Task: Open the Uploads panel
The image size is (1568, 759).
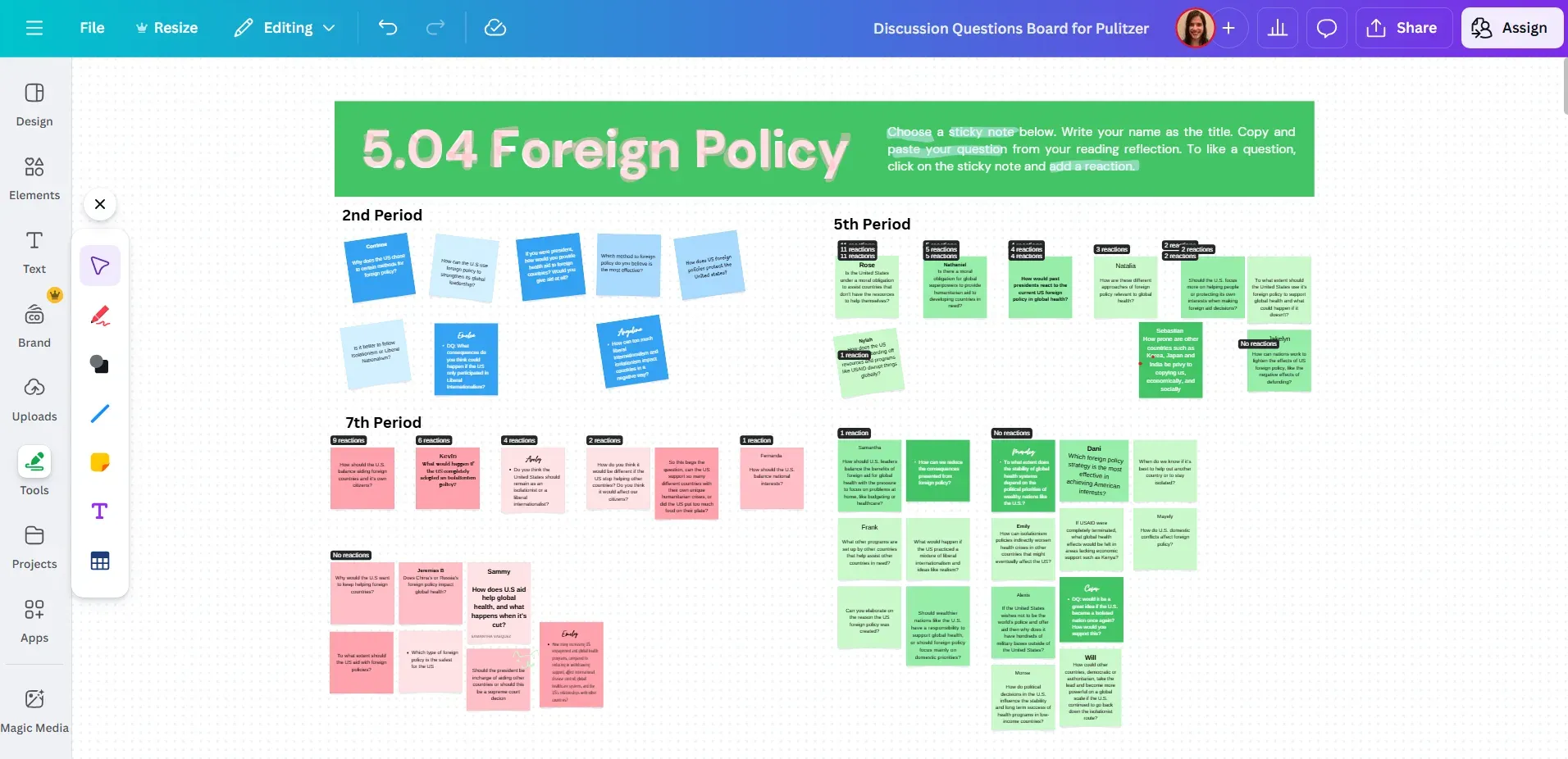Action: point(34,400)
